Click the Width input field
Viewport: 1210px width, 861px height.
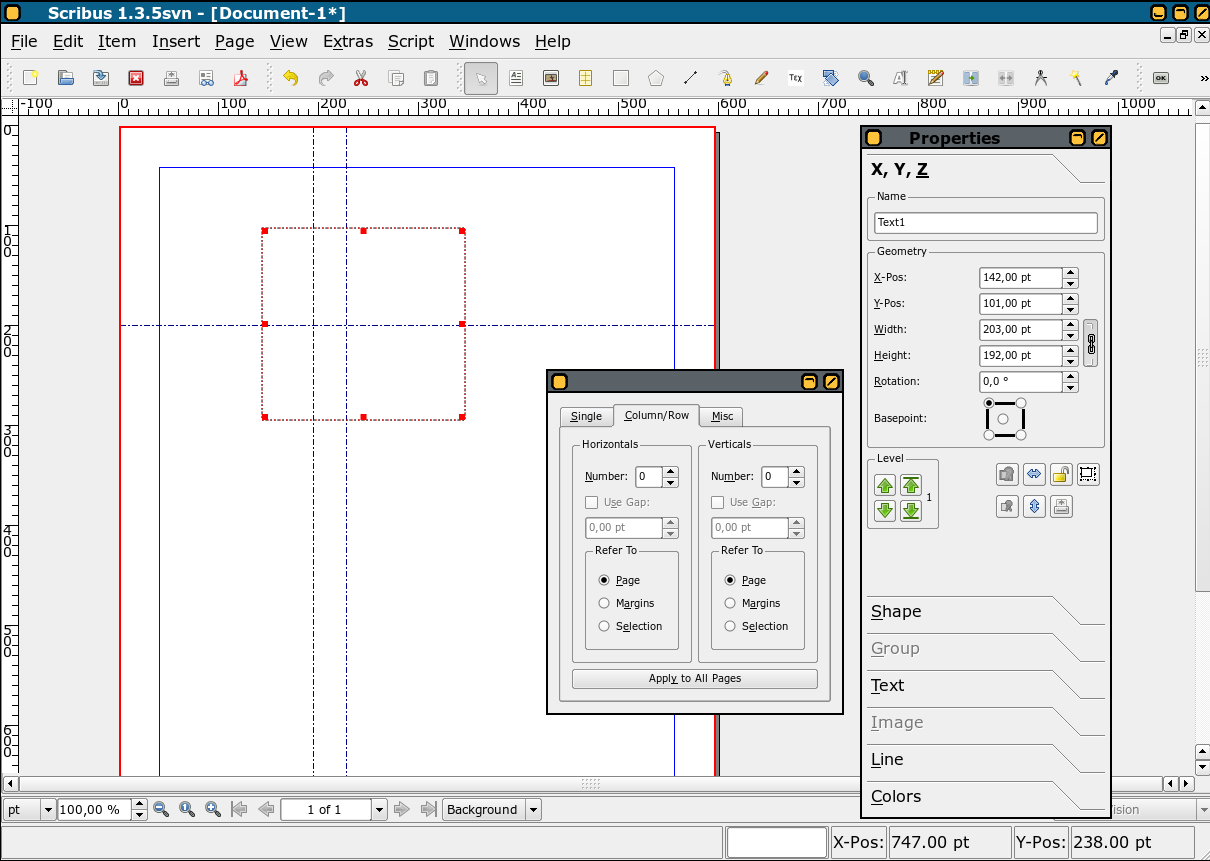click(x=1020, y=329)
